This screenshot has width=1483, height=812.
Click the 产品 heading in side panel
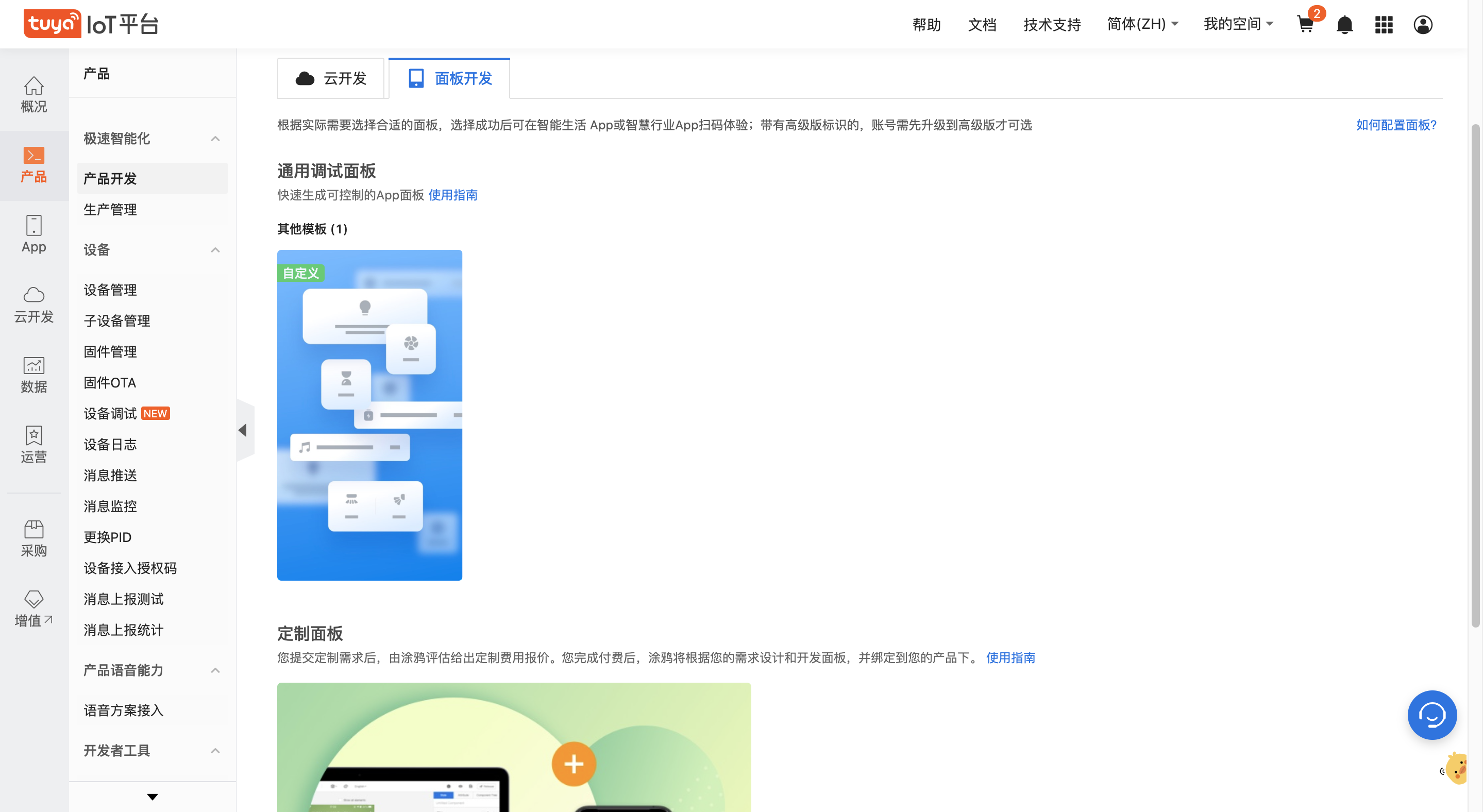pos(96,74)
